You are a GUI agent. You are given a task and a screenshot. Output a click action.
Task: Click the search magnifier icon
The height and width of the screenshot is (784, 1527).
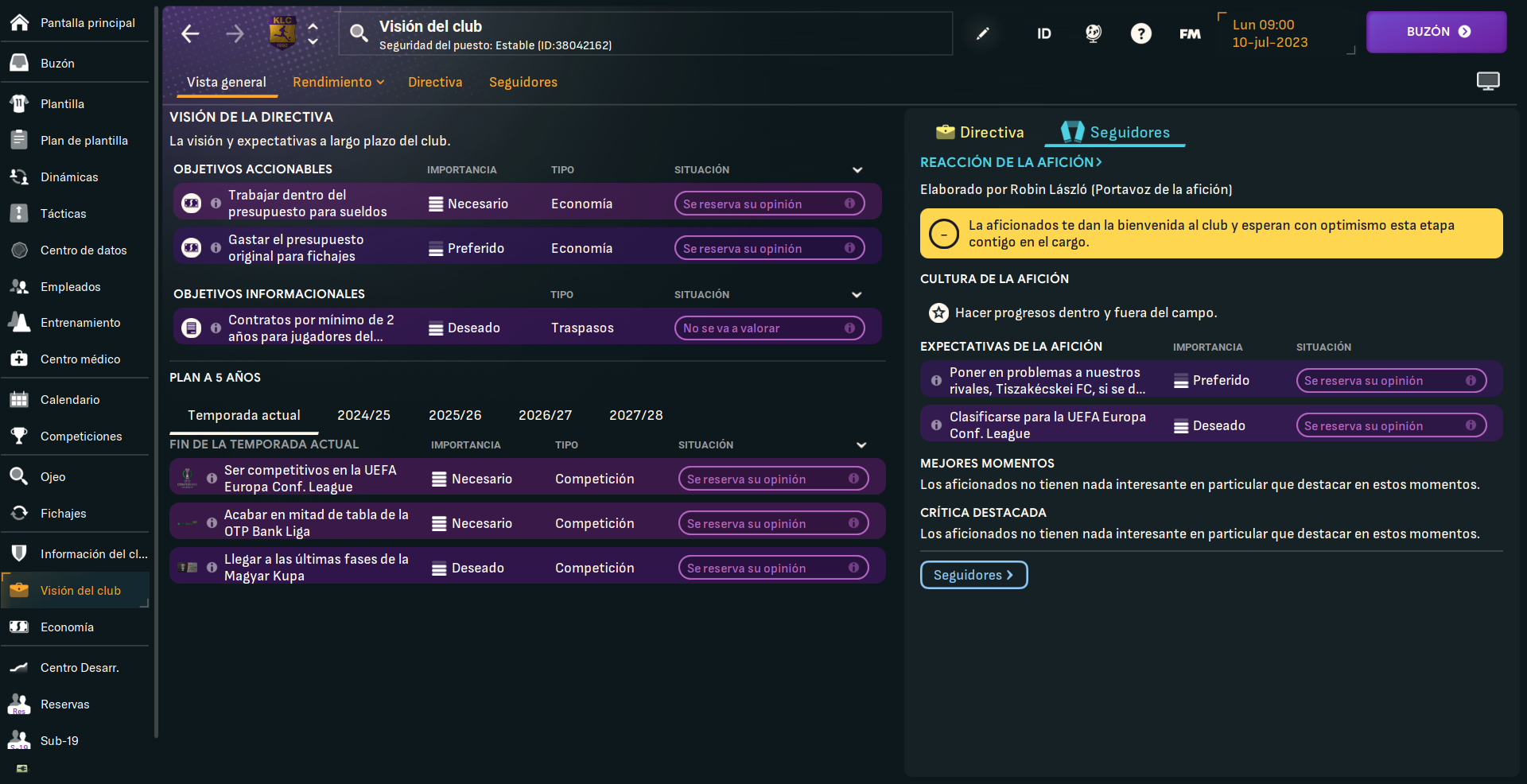(x=359, y=33)
